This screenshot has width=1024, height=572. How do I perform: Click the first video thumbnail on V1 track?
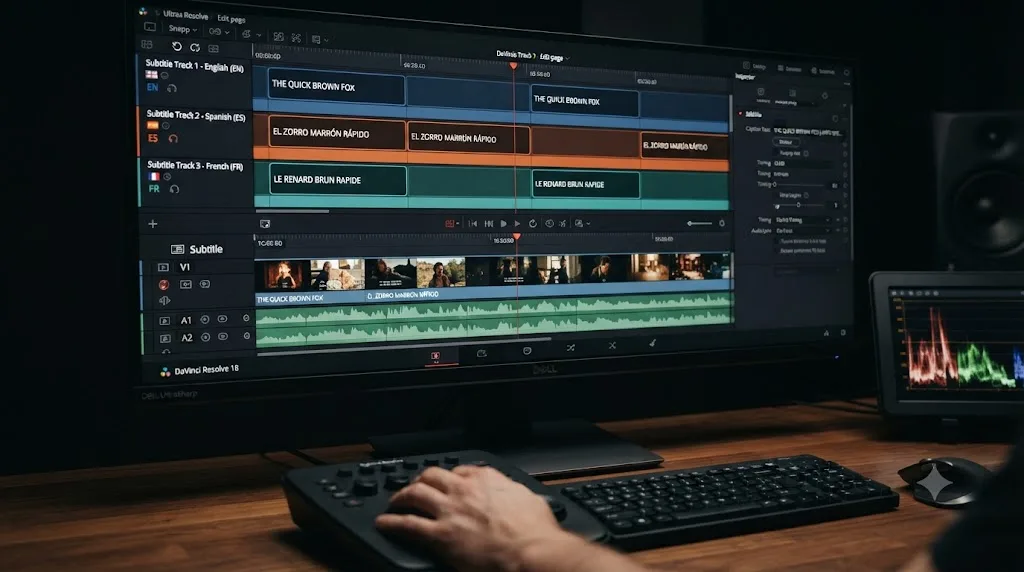[282, 274]
